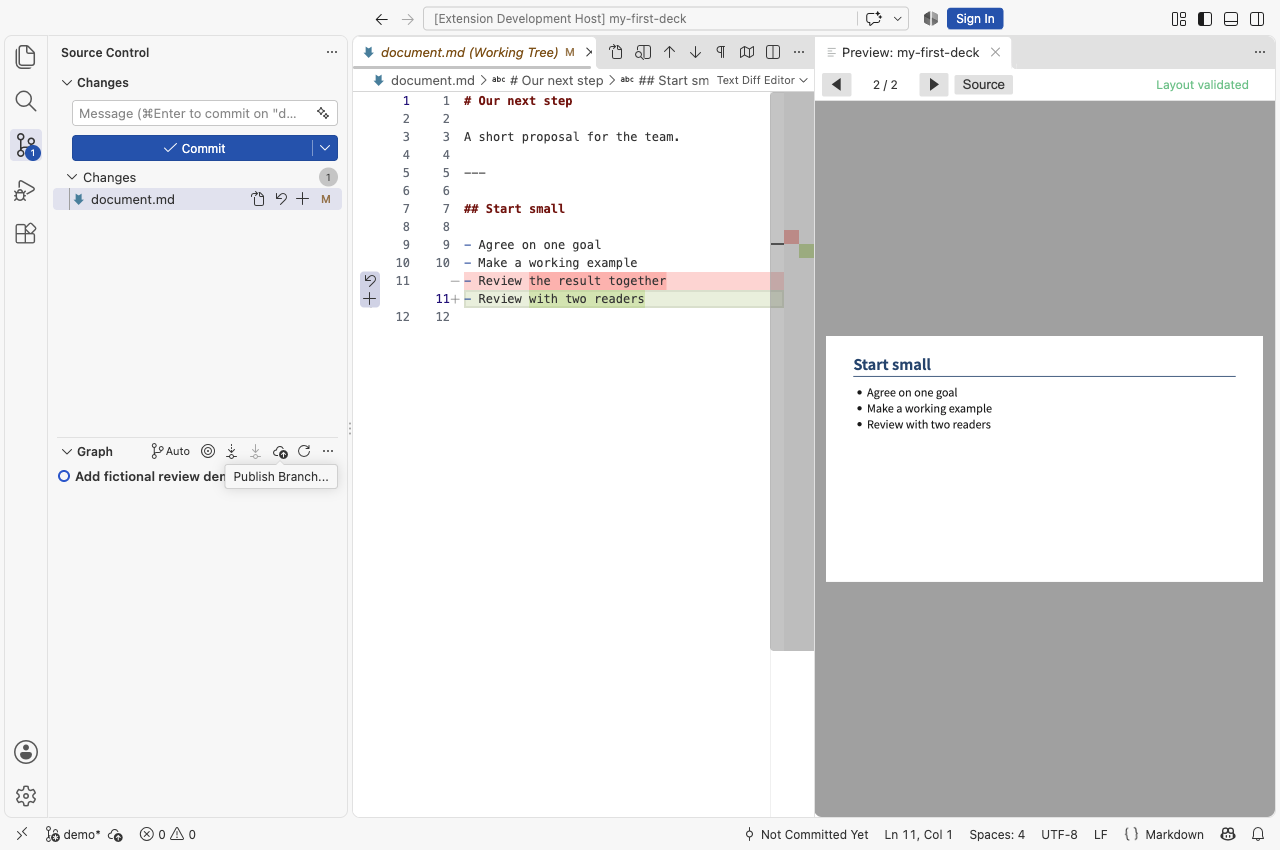This screenshot has height=850, width=1280.
Task: Open the Manage gear menu
Action: [26, 796]
